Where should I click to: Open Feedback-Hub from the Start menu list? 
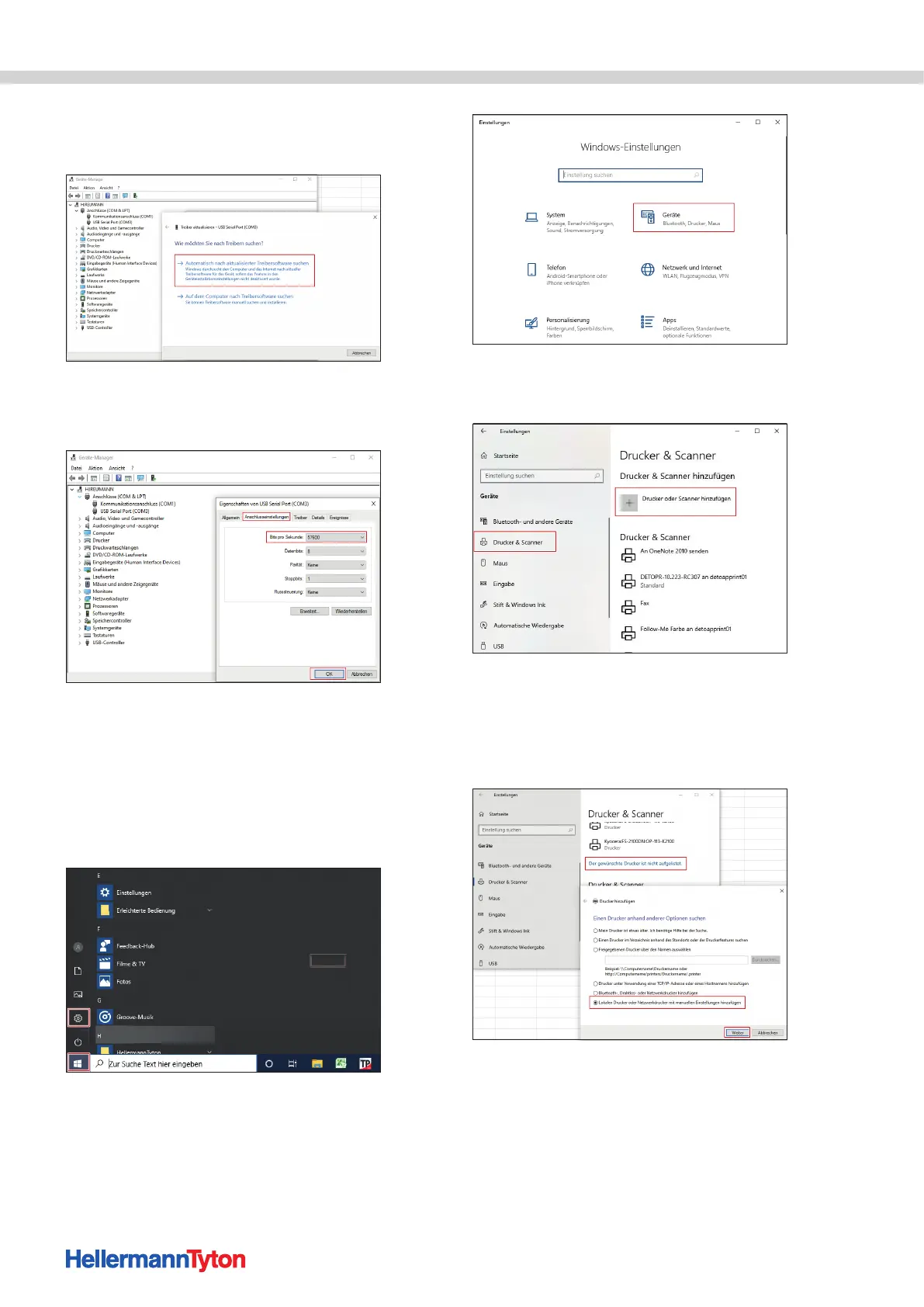click(126, 945)
